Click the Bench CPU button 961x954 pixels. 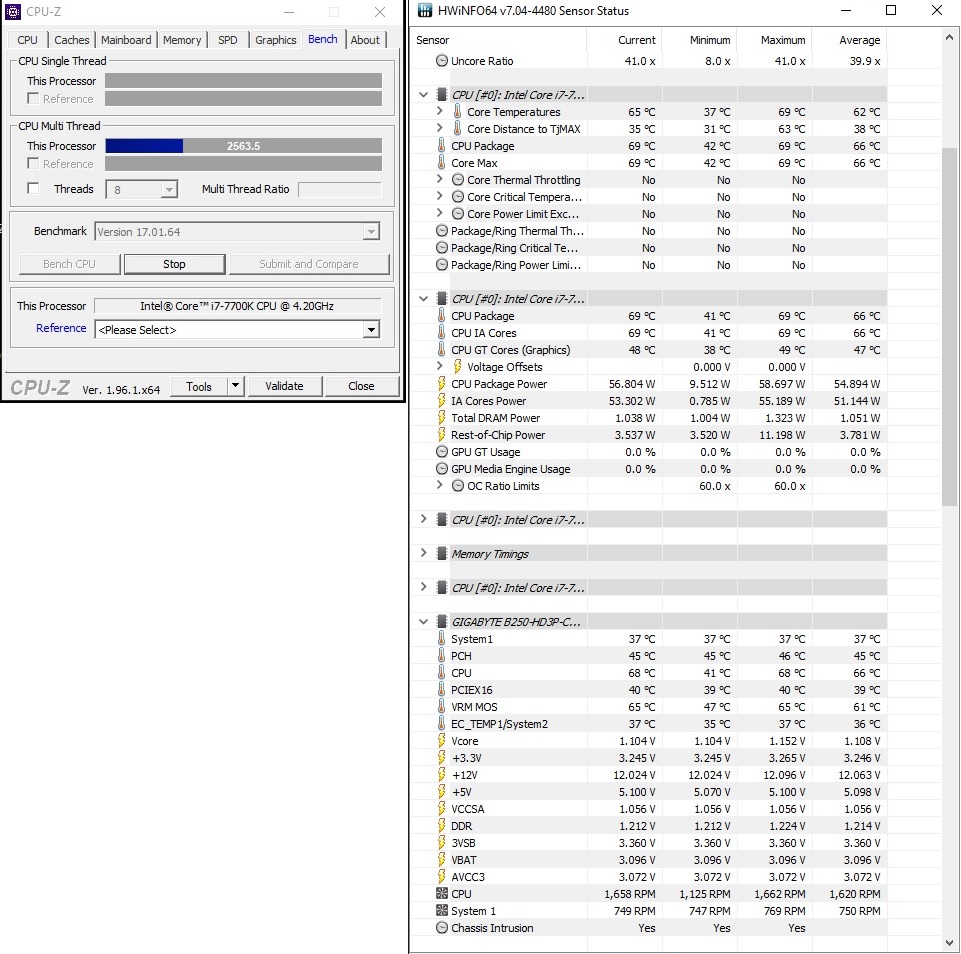[x=69, y=264]
